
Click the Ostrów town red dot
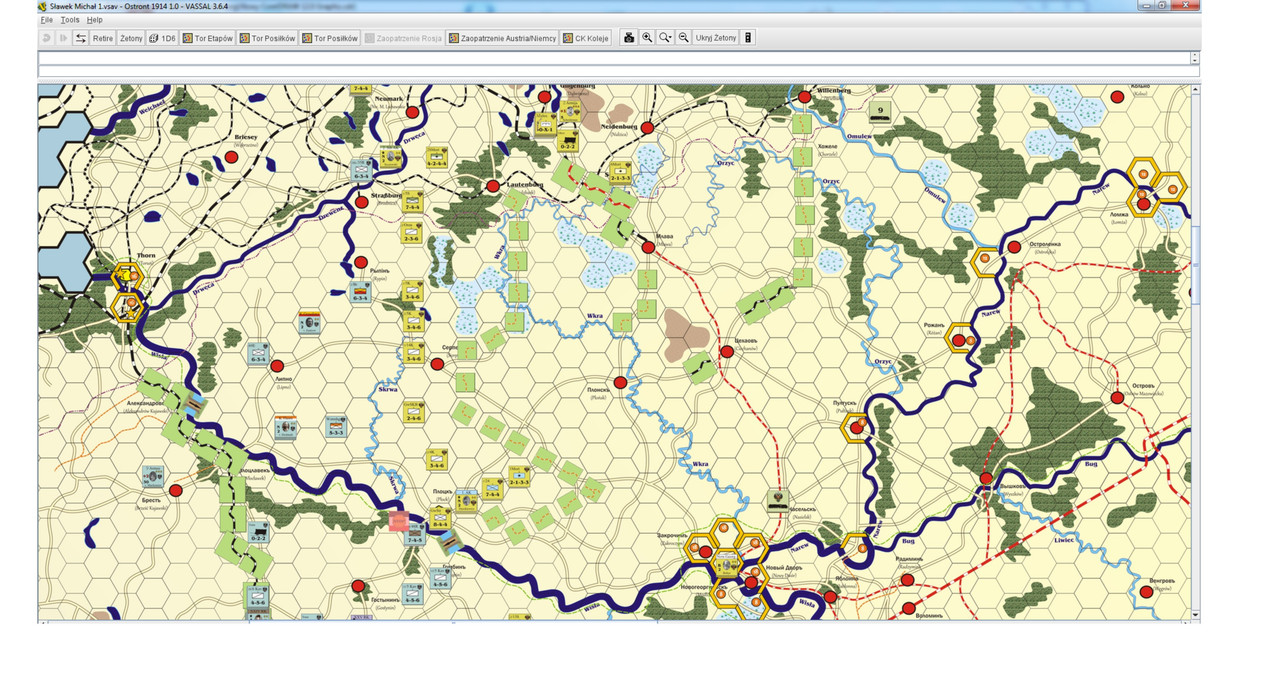pyautogui.click(x=1117, y=398)
